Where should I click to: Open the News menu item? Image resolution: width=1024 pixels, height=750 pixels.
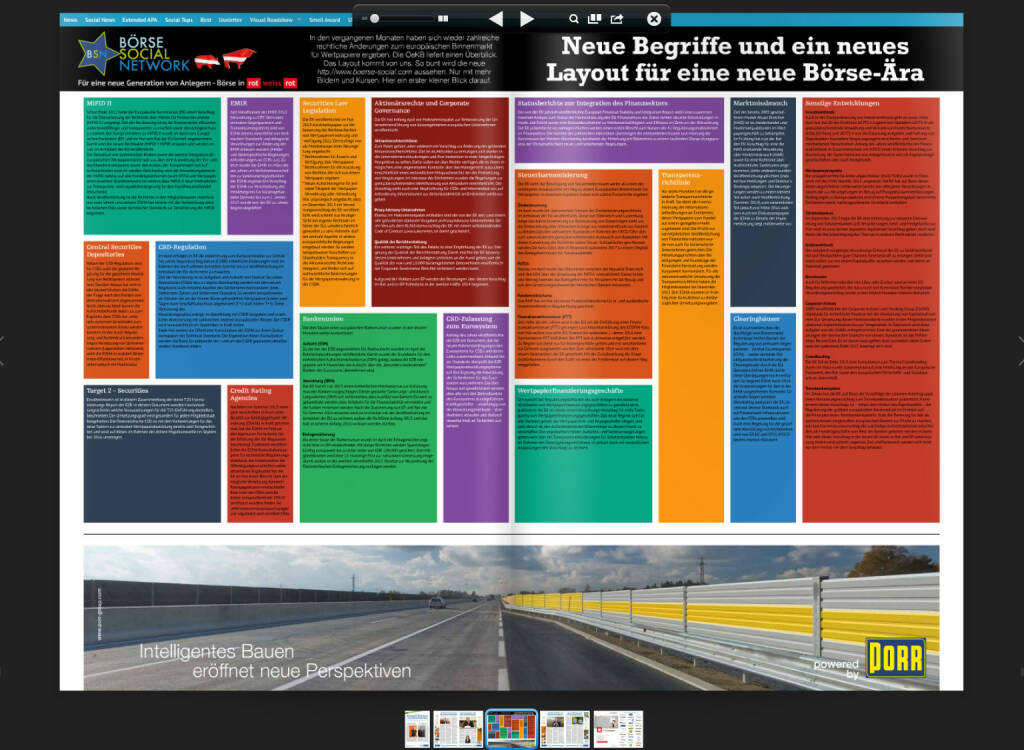(70, 19)
